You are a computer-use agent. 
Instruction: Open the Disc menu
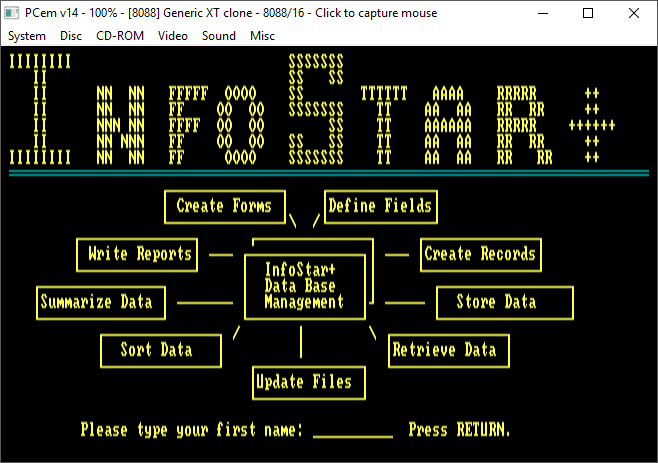[70, 36]
